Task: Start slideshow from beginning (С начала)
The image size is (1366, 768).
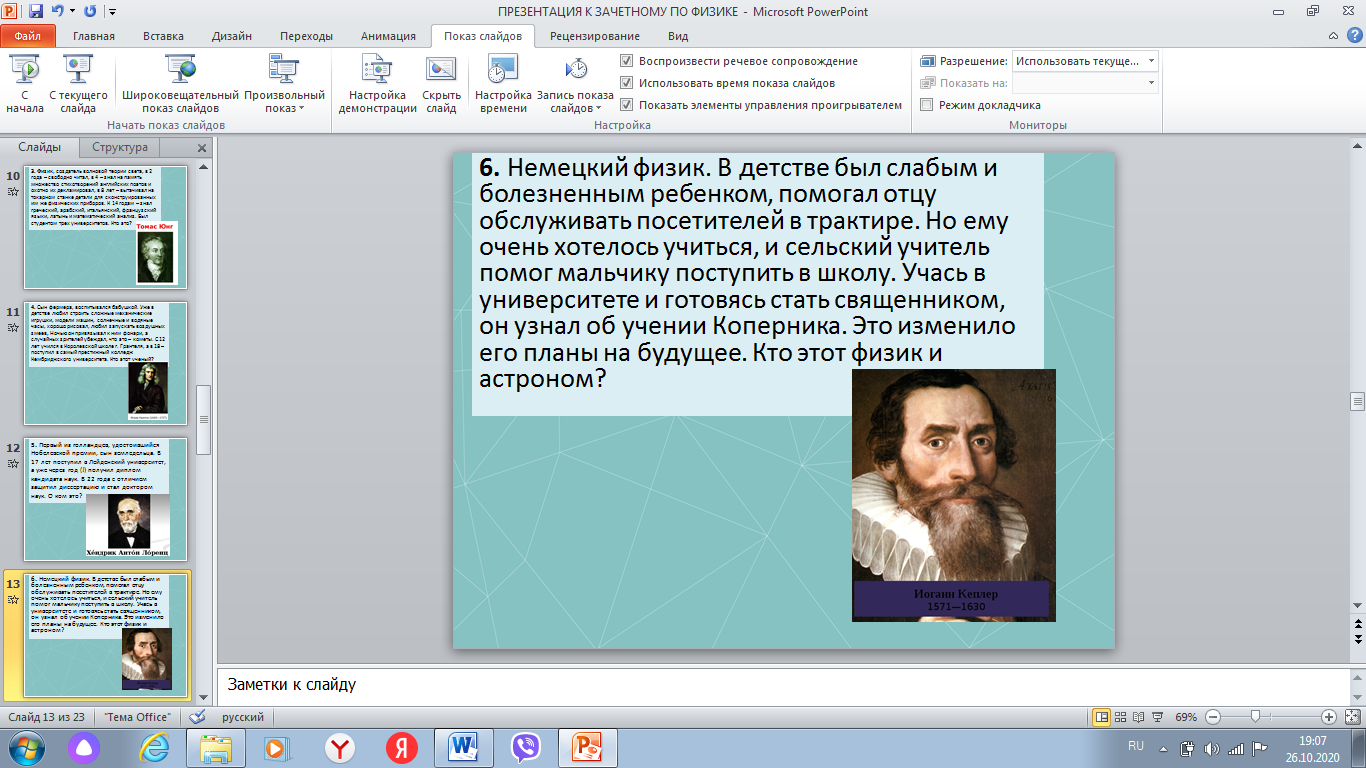Action: point(24,85)
